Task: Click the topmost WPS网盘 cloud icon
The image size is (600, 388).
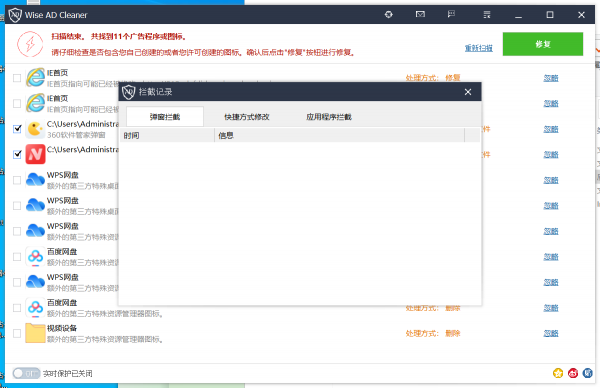Action: 35,179
